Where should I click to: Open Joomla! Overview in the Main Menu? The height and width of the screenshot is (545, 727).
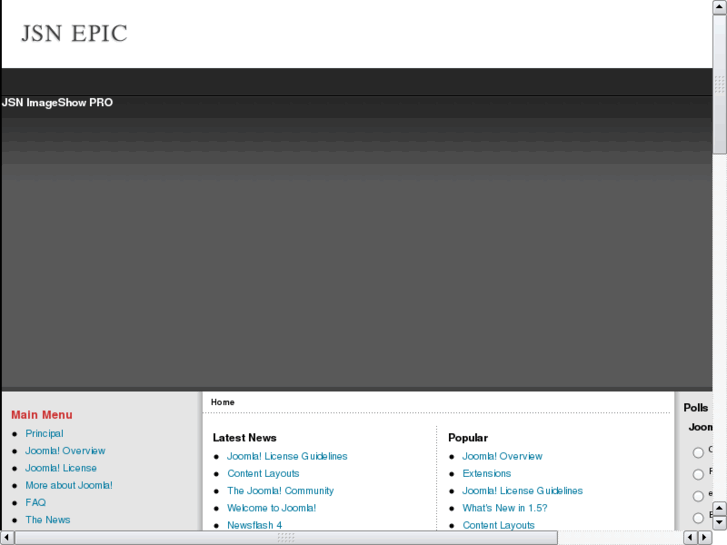[x=65, y=450]
